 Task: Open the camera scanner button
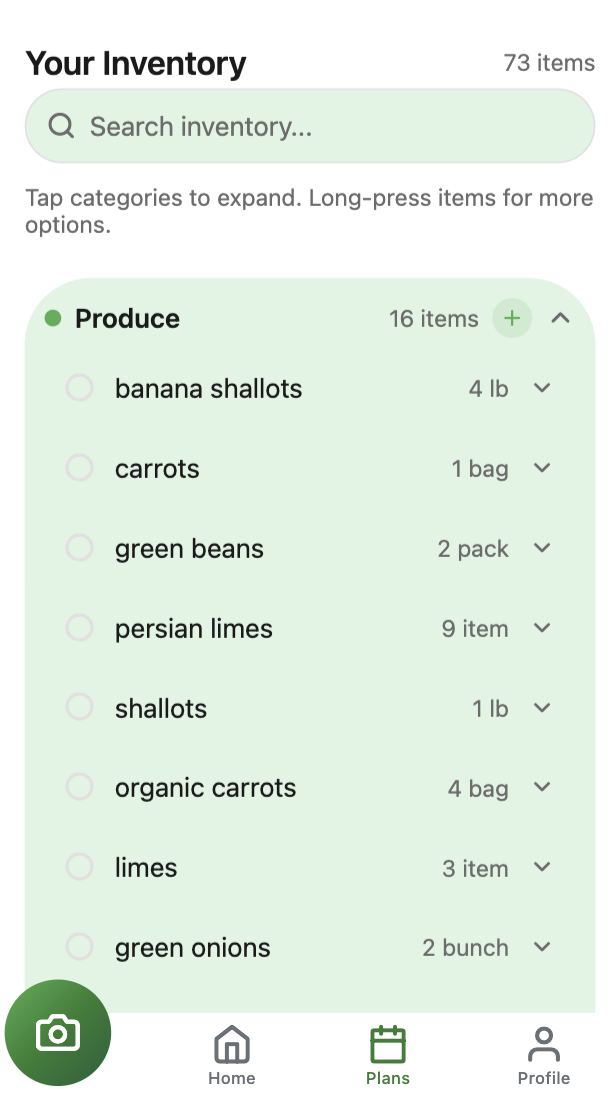(57, 1032)
